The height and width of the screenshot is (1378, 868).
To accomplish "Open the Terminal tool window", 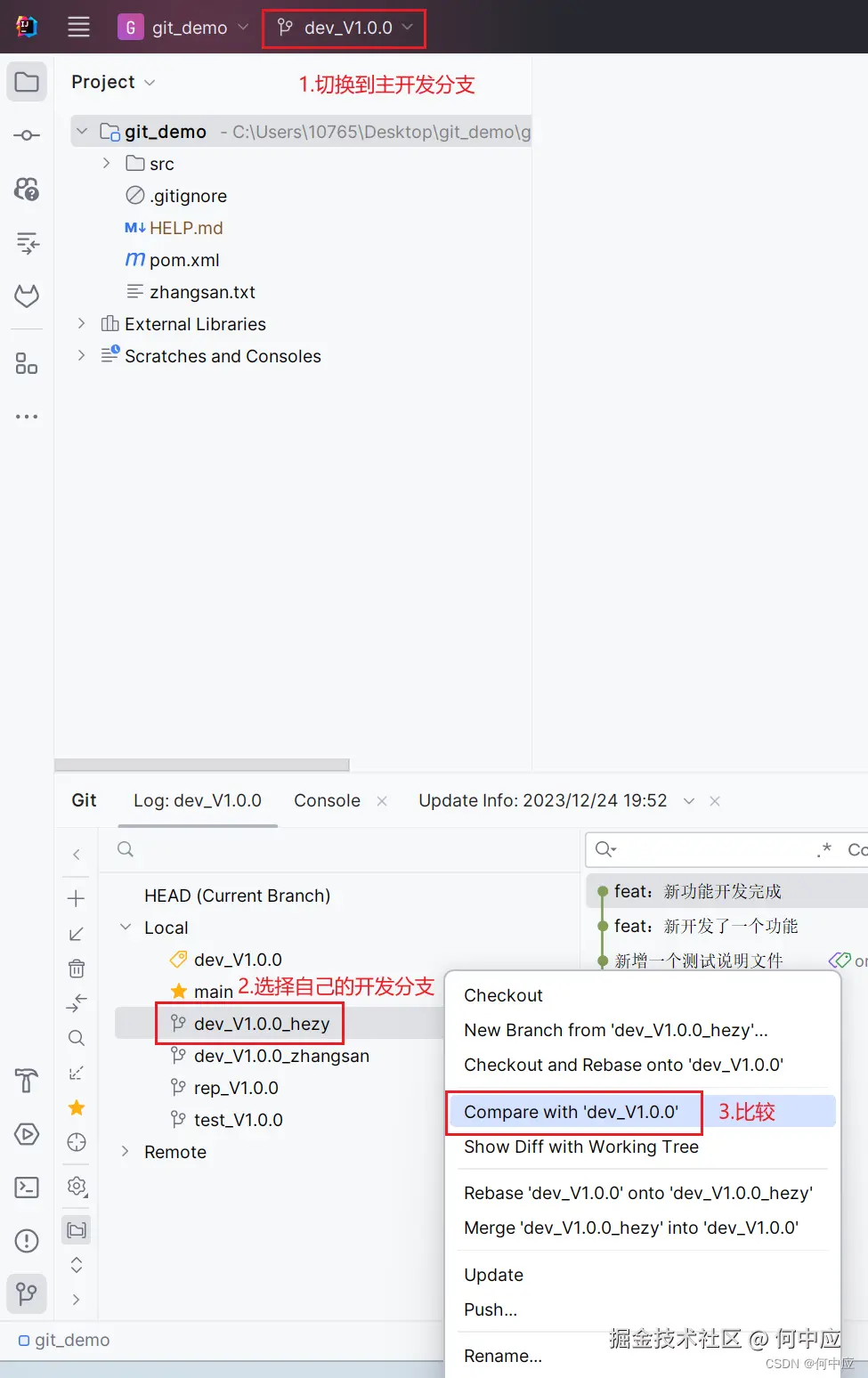I will pyautogui.click(x=26, y=1187).
